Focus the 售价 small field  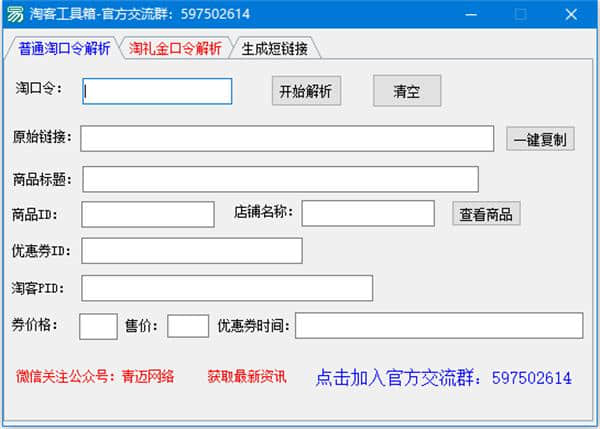click(188, 326)
